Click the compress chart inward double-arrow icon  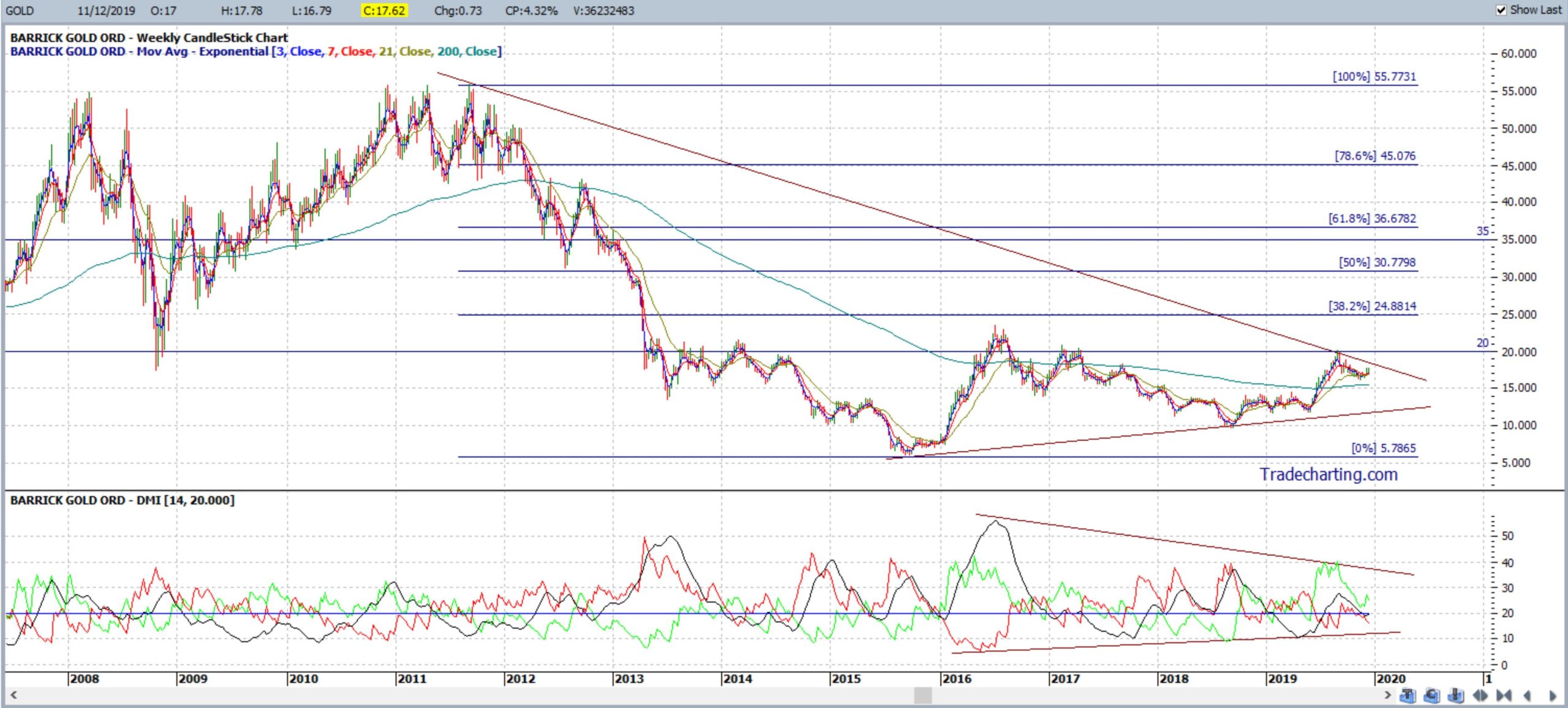point(1504,695)
